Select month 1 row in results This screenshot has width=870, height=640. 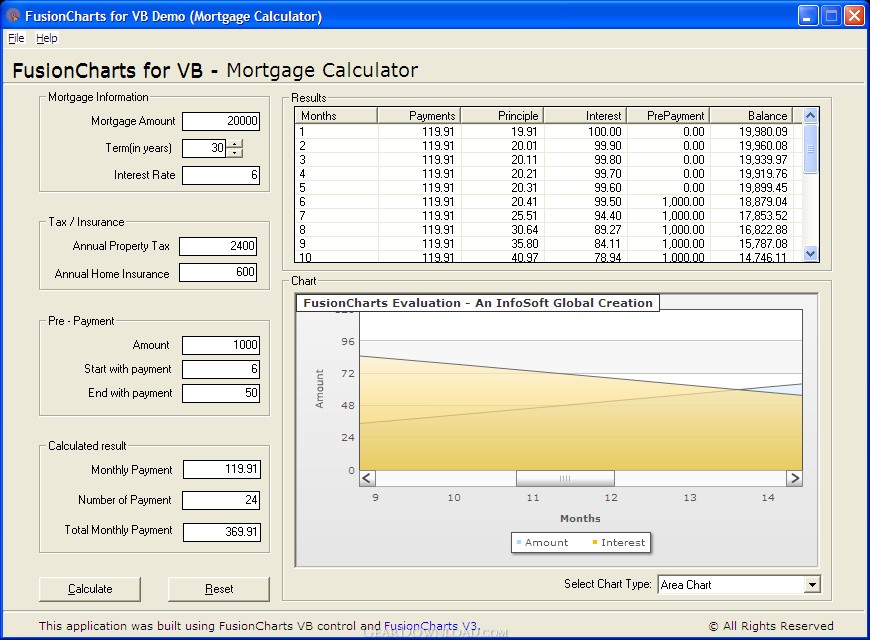548,132
